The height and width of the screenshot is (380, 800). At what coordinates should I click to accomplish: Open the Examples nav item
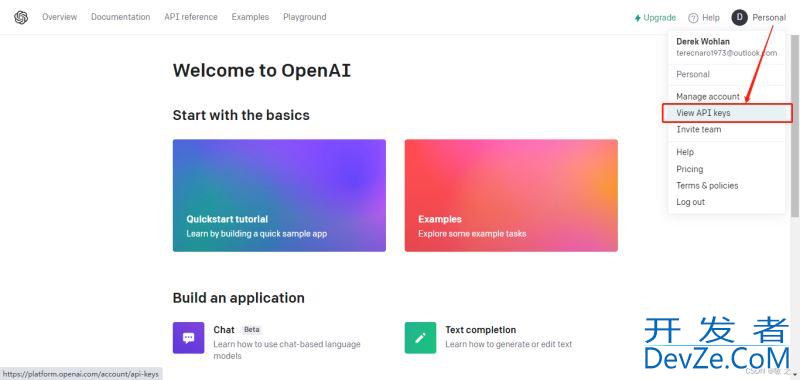pos(250,17)
